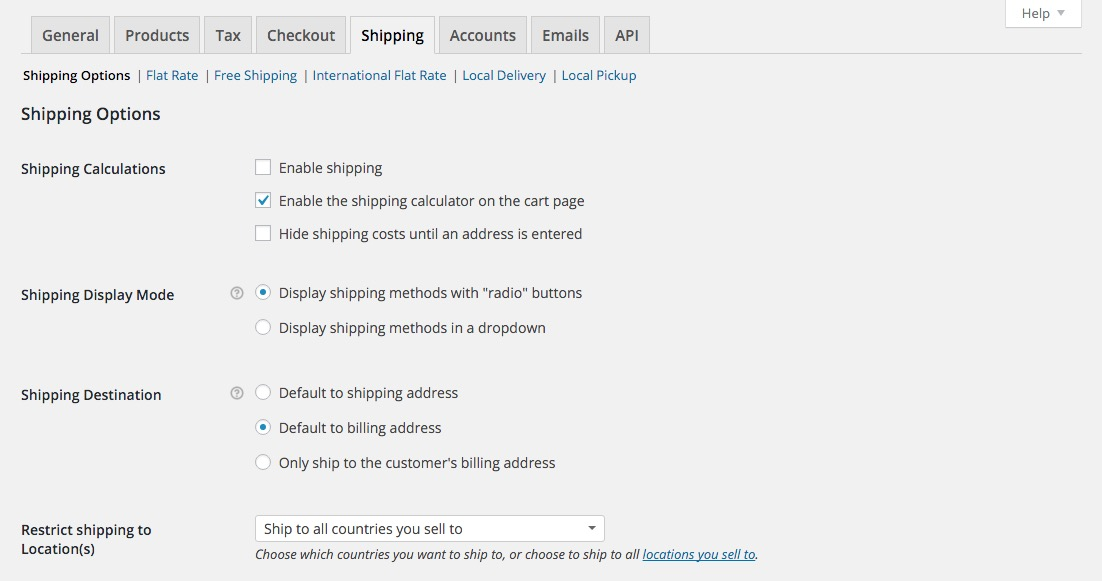This screenshot has height=581, width=1102.
Task: Click help icon beside Shipping Display Mode
Action: tap(237, 294)
